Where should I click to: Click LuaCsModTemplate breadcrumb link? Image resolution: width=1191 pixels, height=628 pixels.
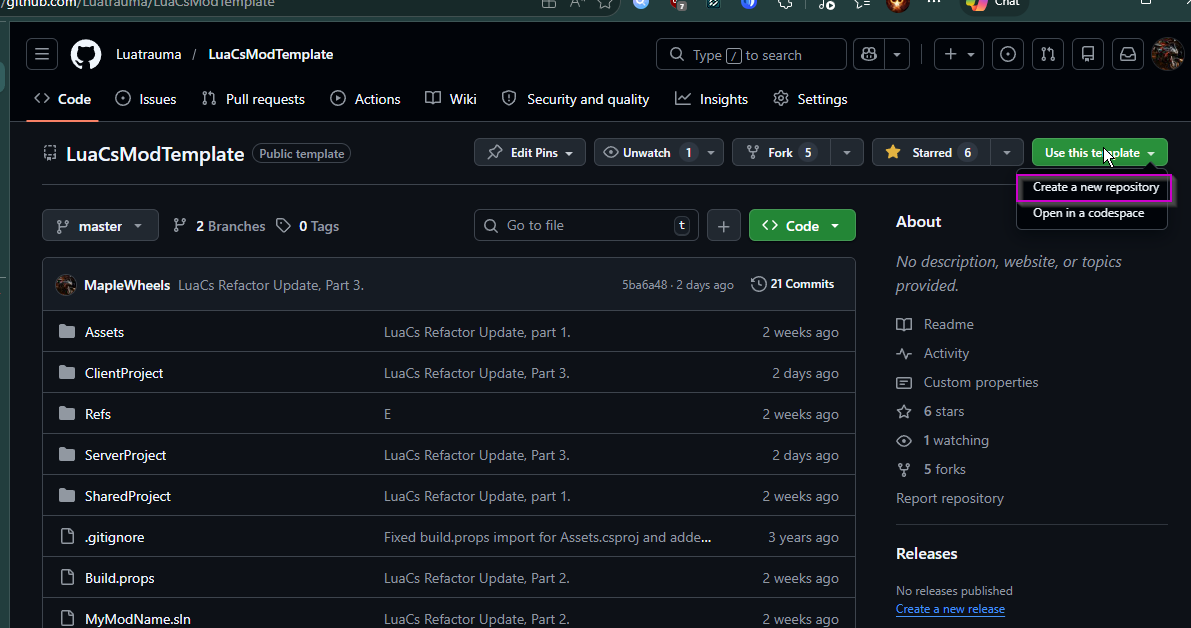tap(270, 55)
